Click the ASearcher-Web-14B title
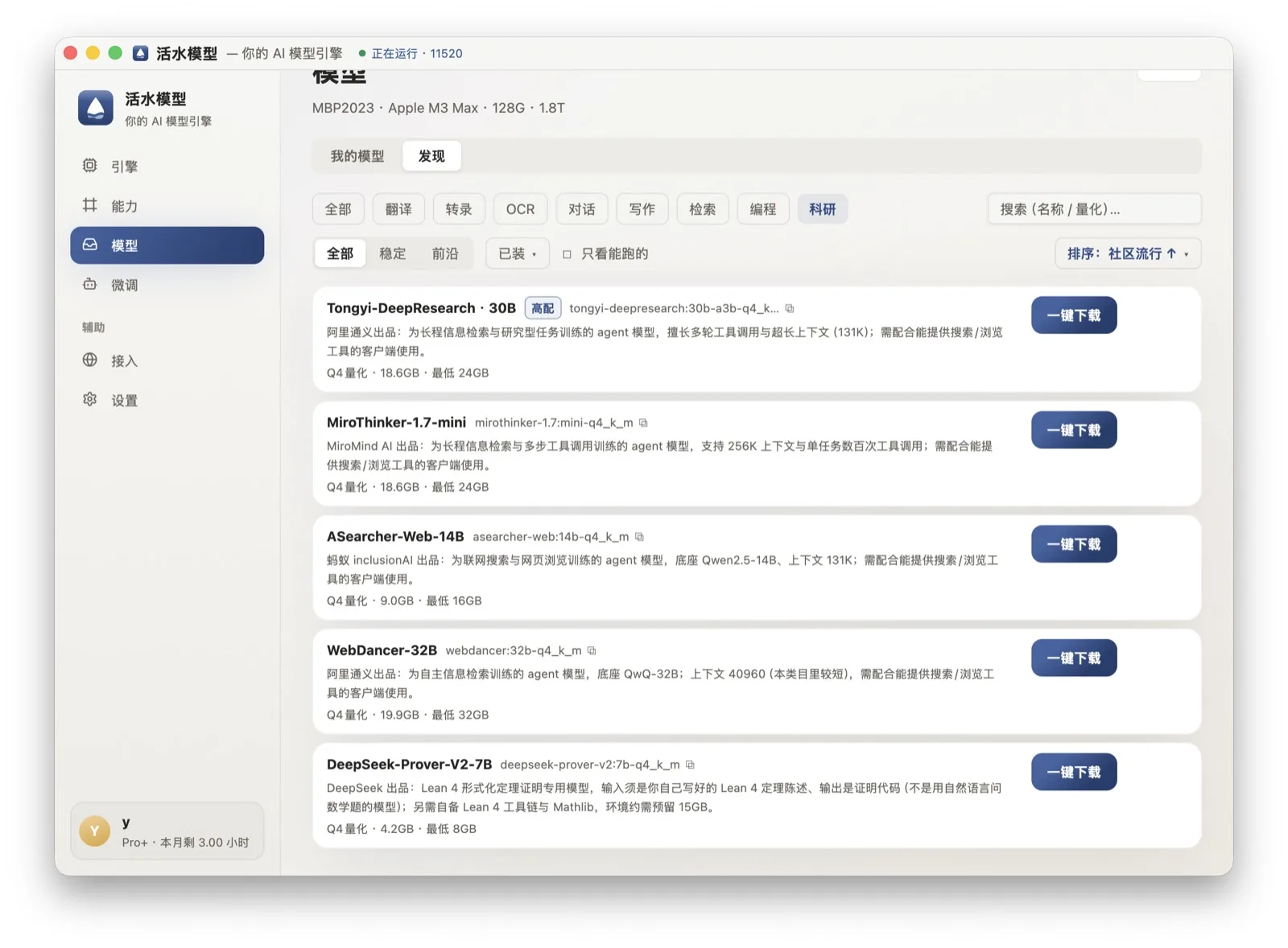This screenshot has width=1288, height=948. pos(395,537)
